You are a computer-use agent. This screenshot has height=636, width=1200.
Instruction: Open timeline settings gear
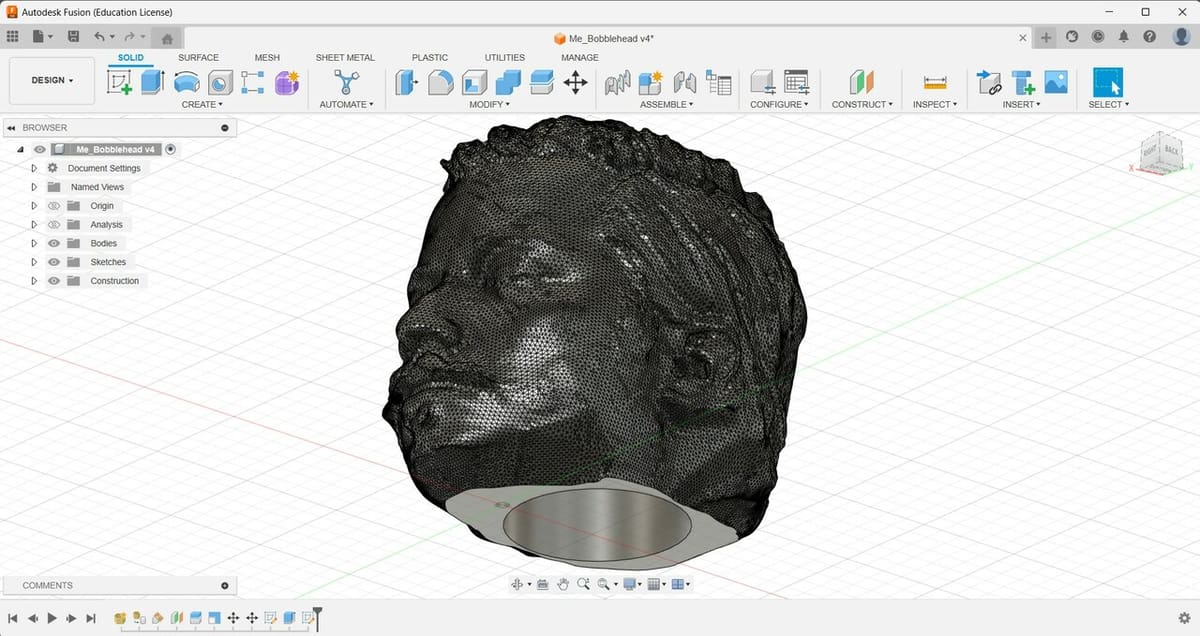[x=1184, y=619]
